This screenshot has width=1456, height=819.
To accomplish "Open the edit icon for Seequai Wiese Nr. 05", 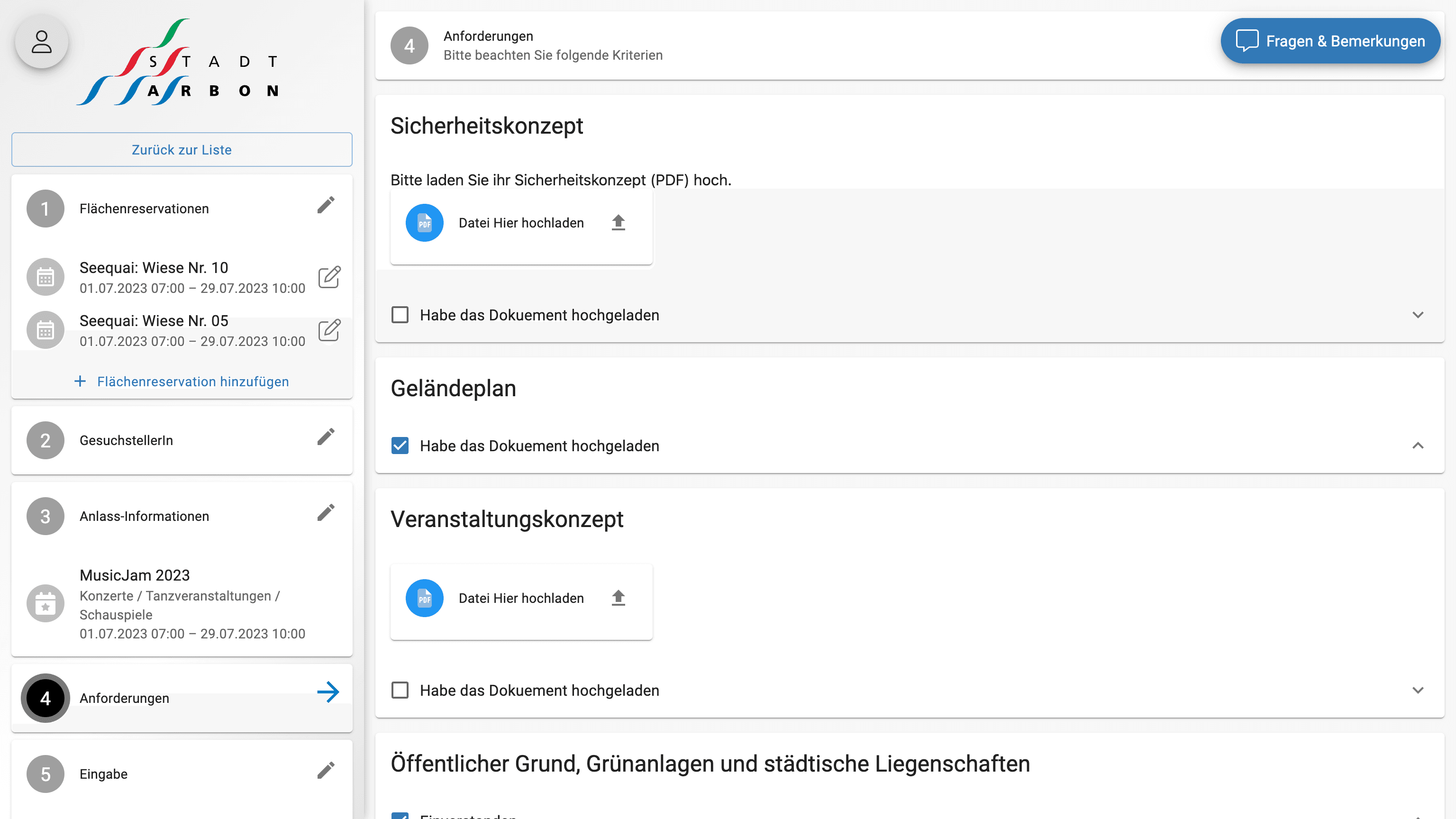I will click(329, 330).
